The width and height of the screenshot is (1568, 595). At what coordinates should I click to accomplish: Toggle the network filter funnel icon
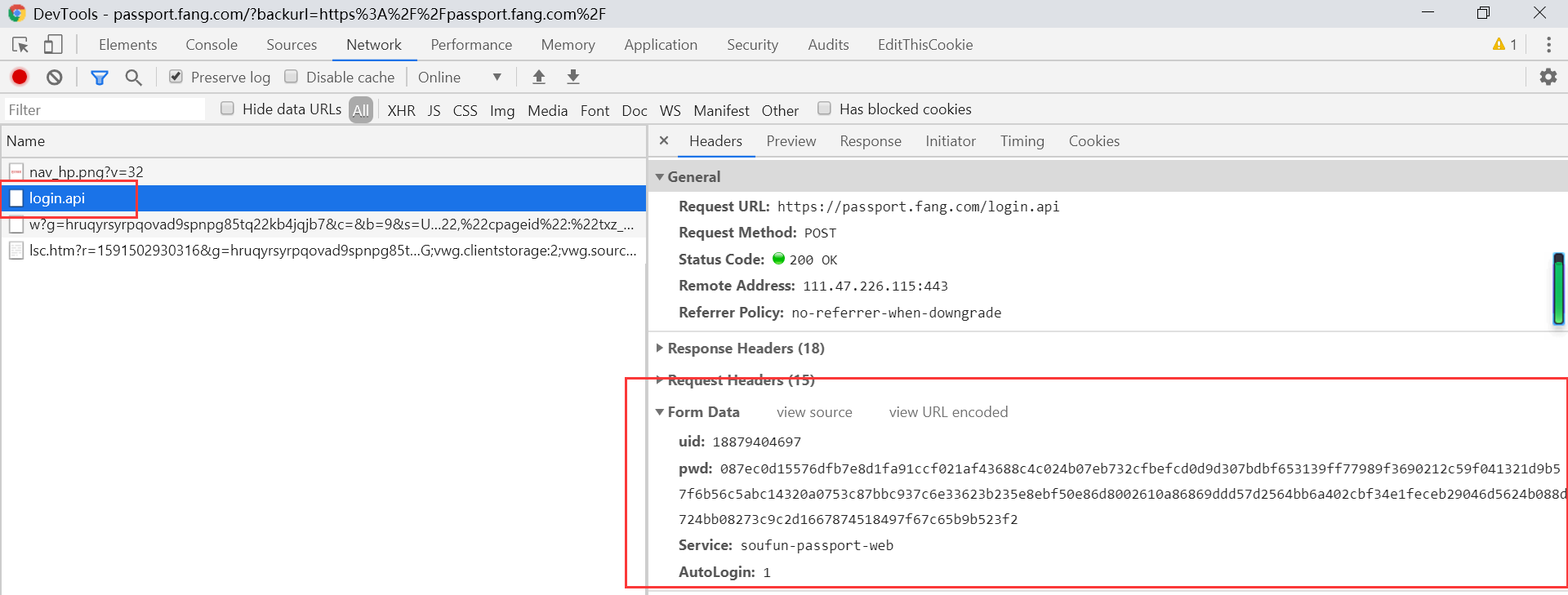tap(100, 77)
